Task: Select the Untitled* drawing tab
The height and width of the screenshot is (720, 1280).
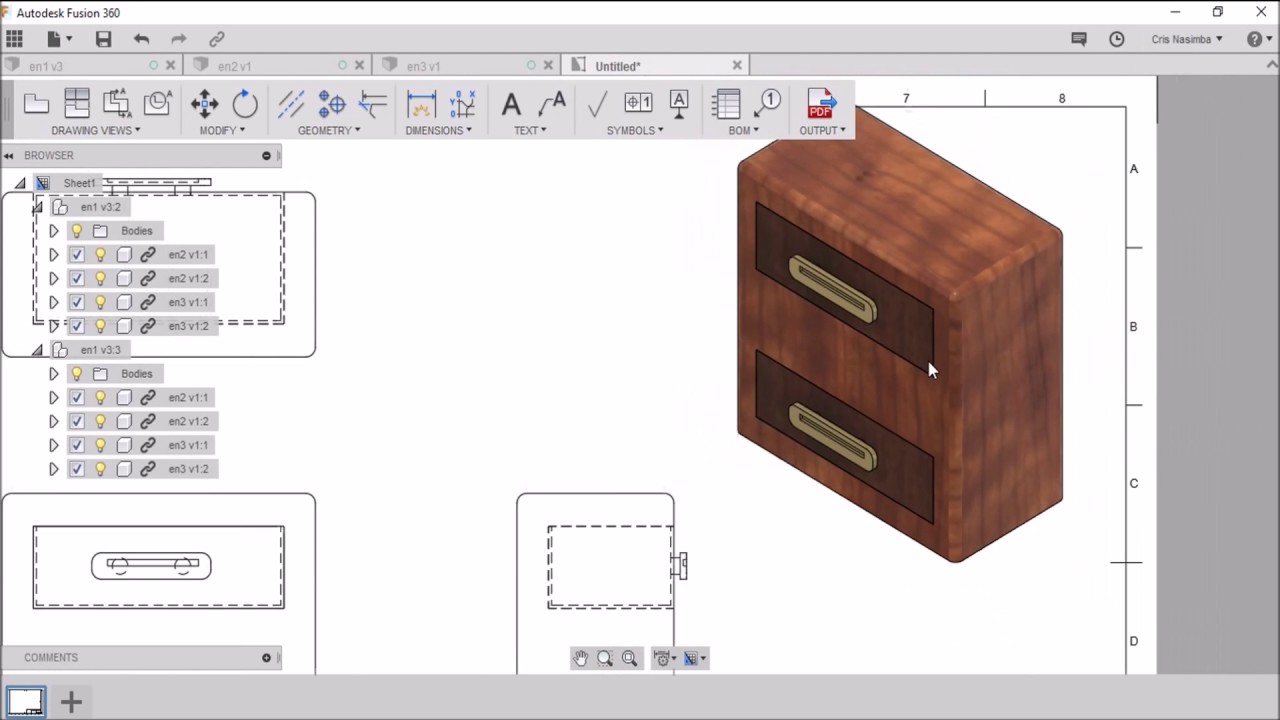Action: point(617,66)
